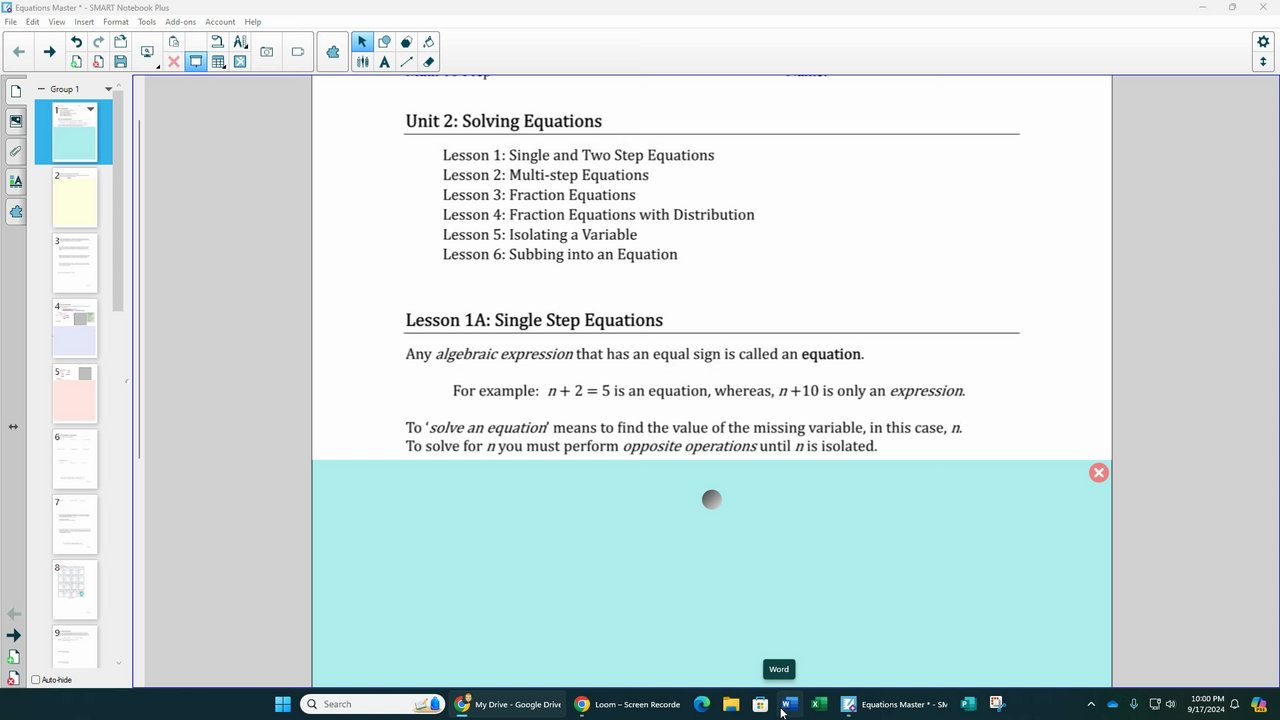Switch to My Drive Google Drive window
This screenshot has width=1280, height=720.
tap(508, 704)
